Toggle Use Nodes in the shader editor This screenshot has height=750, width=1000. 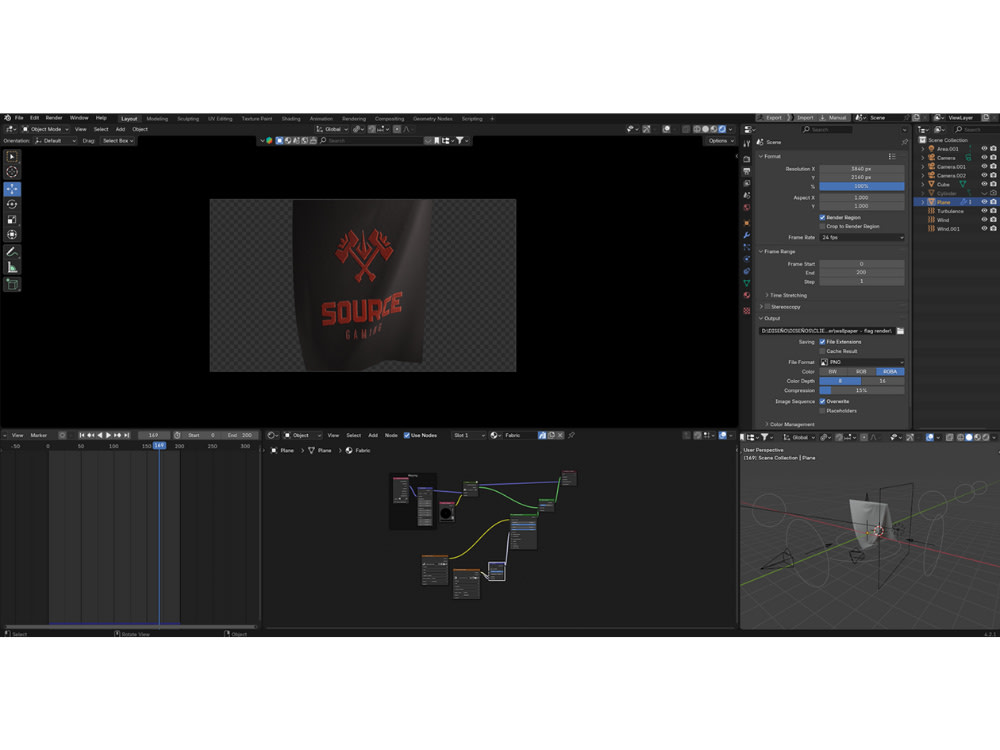[x=407, y=436]
